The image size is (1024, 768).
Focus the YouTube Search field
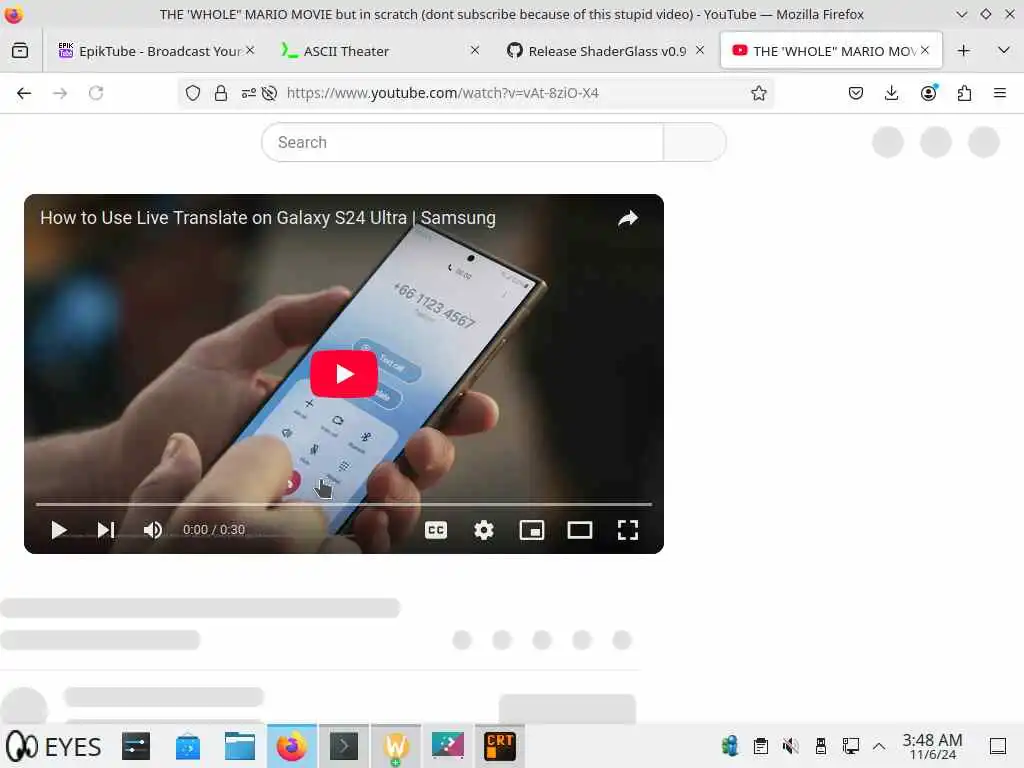(x=462, y=142)
